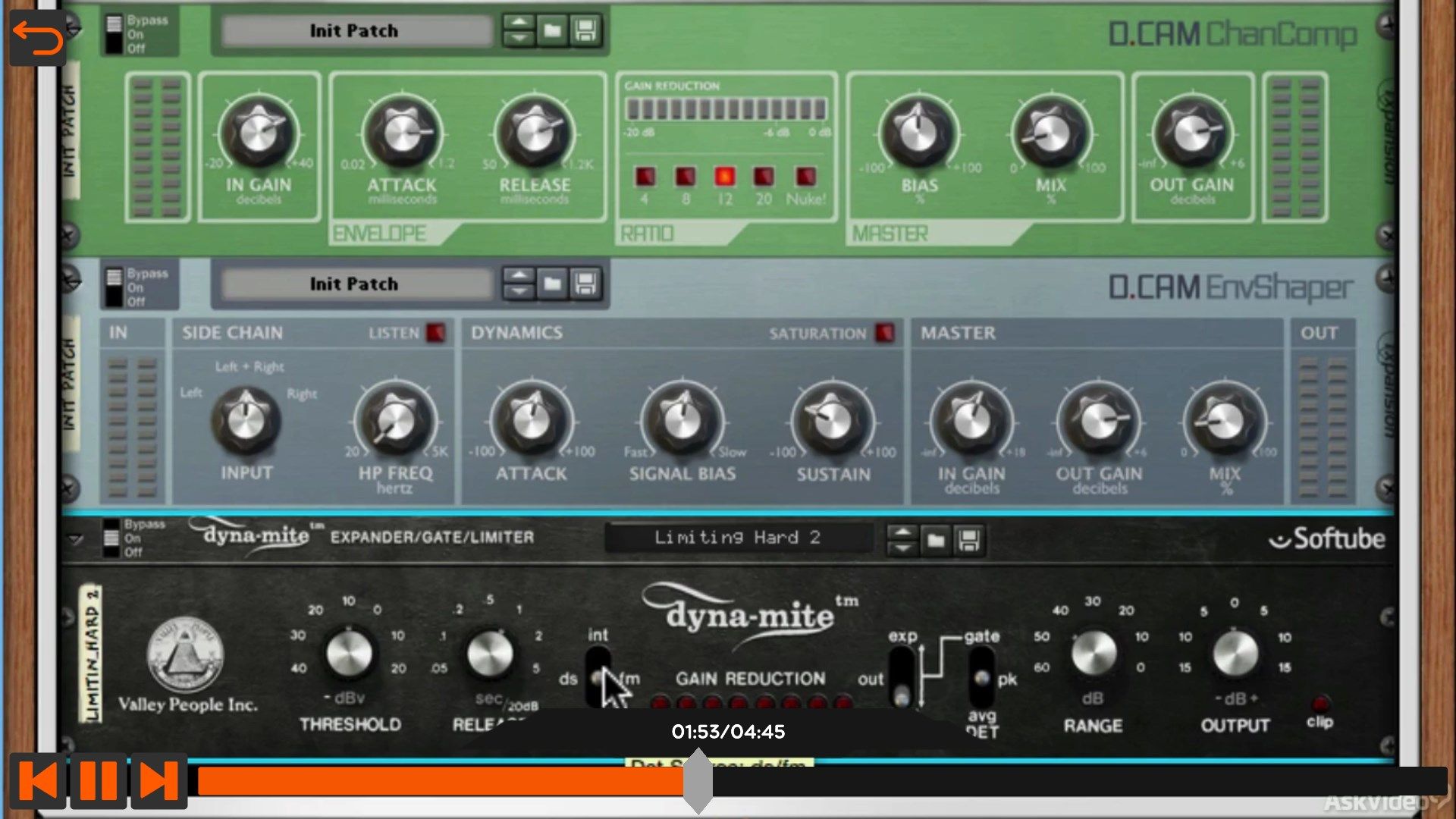Click the EnvShaper SIGNAL BIAS knob

click(682, 421)
